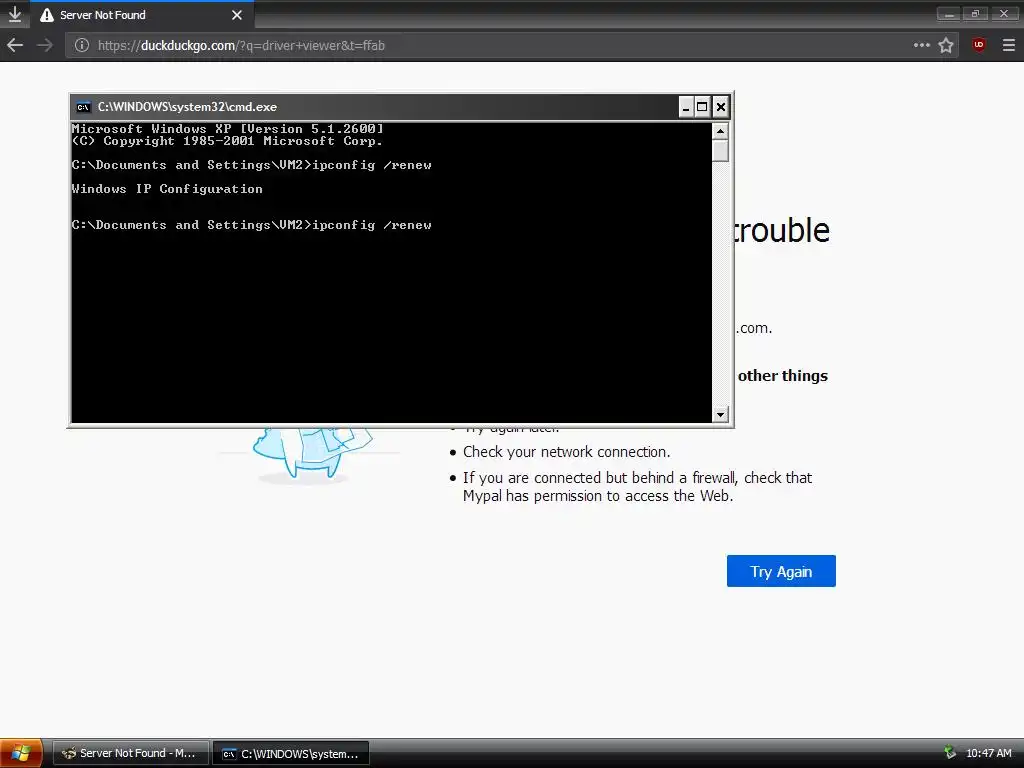
Task: Click the 10:47 AM clock
Action: 989,754
